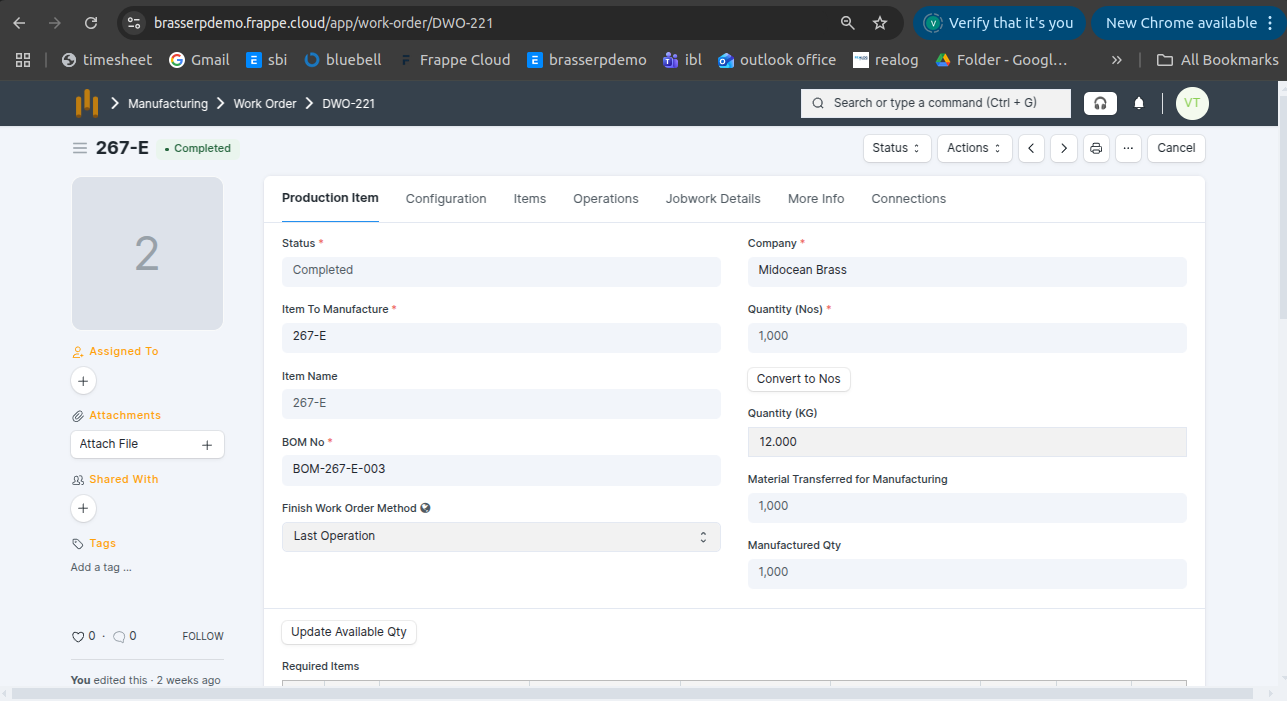Go to next work order arrow
The height and width of the screenshot is (701, 1287).
coord(1063,148)
